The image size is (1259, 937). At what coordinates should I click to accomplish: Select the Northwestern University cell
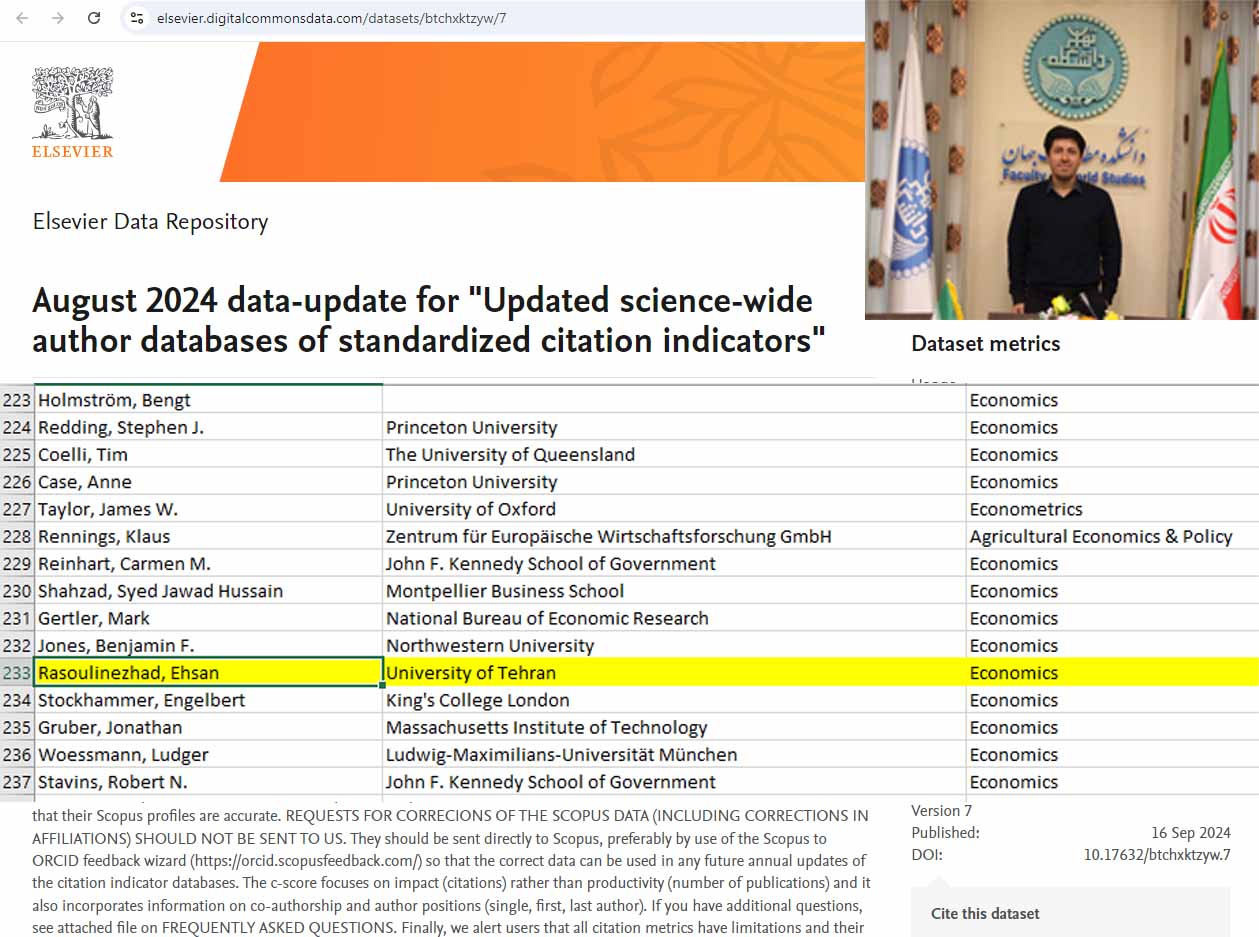(674, 646)
